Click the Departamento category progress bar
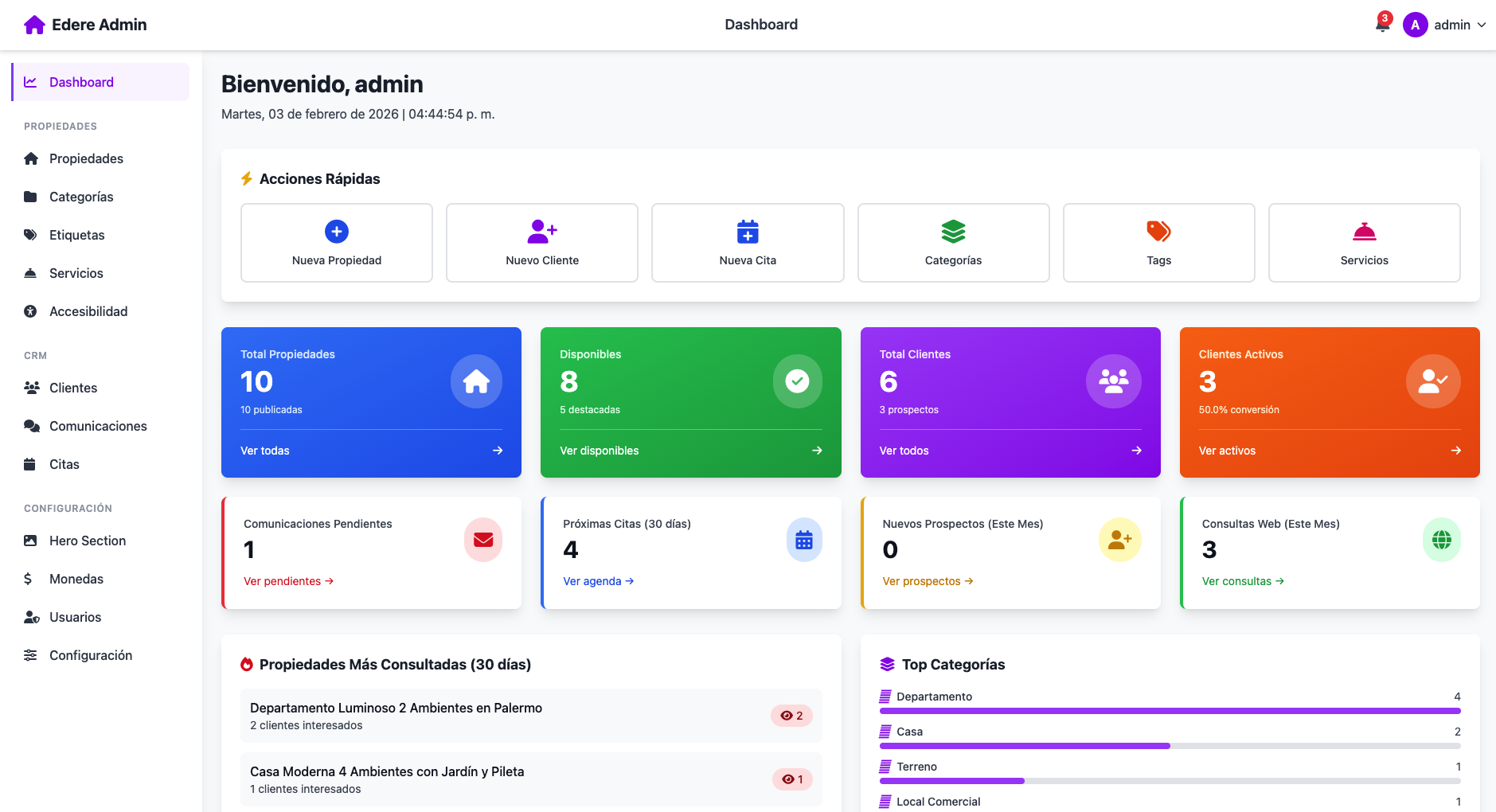This screenshot has height=812, width=1496. pos(1169,710)
